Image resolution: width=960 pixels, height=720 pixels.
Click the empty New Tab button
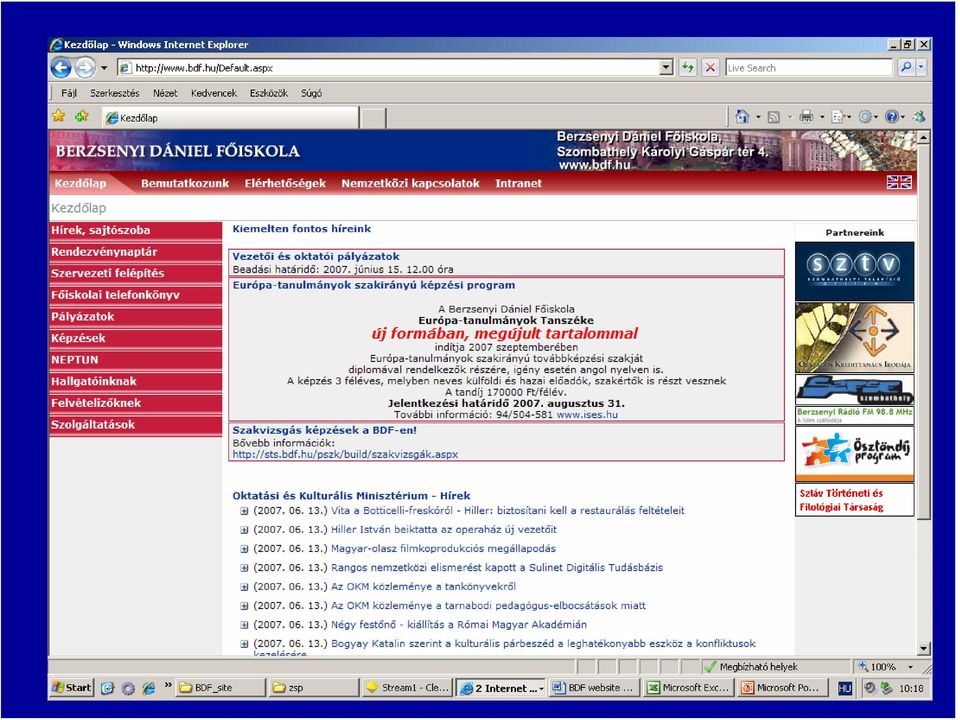click(372, 118)
